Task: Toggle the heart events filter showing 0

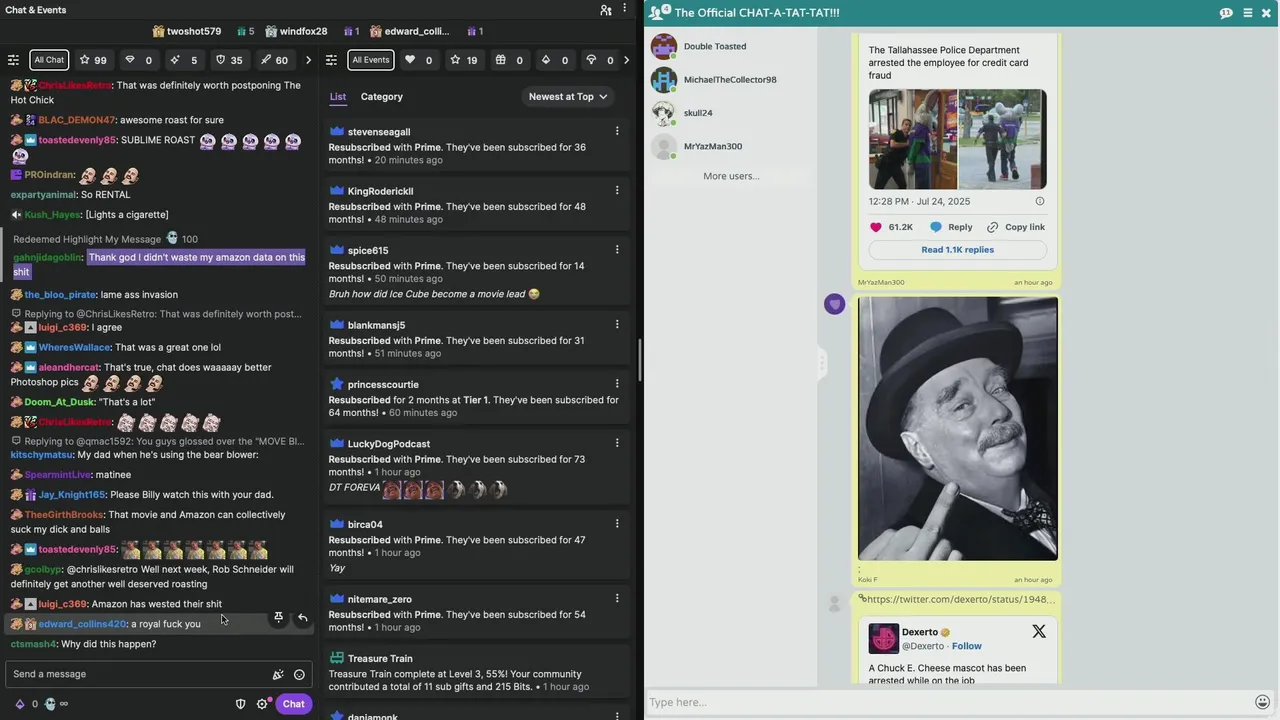Action: [x=418, y=60]
